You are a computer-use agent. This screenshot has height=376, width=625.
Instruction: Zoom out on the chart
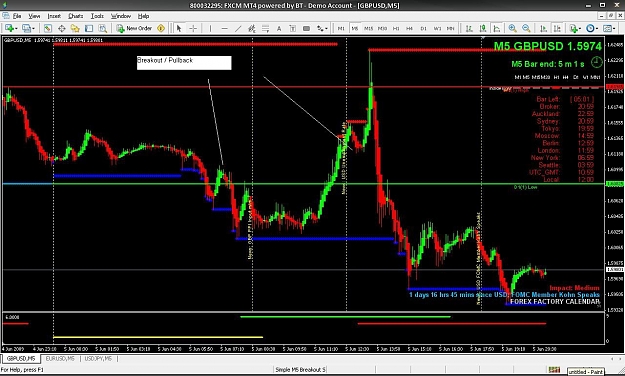pos(526,28)
